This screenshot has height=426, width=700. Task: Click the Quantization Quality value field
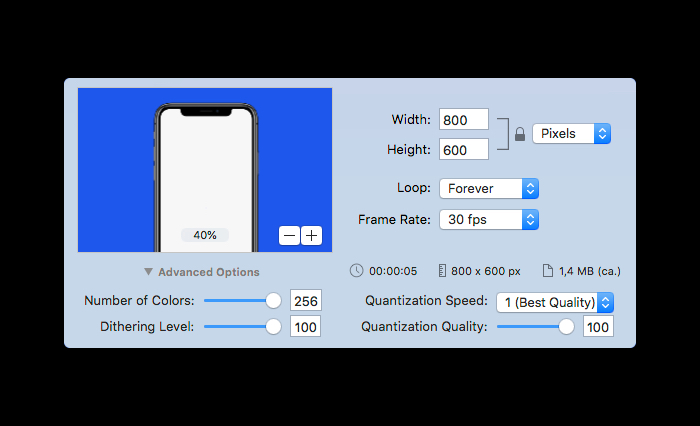598,326
